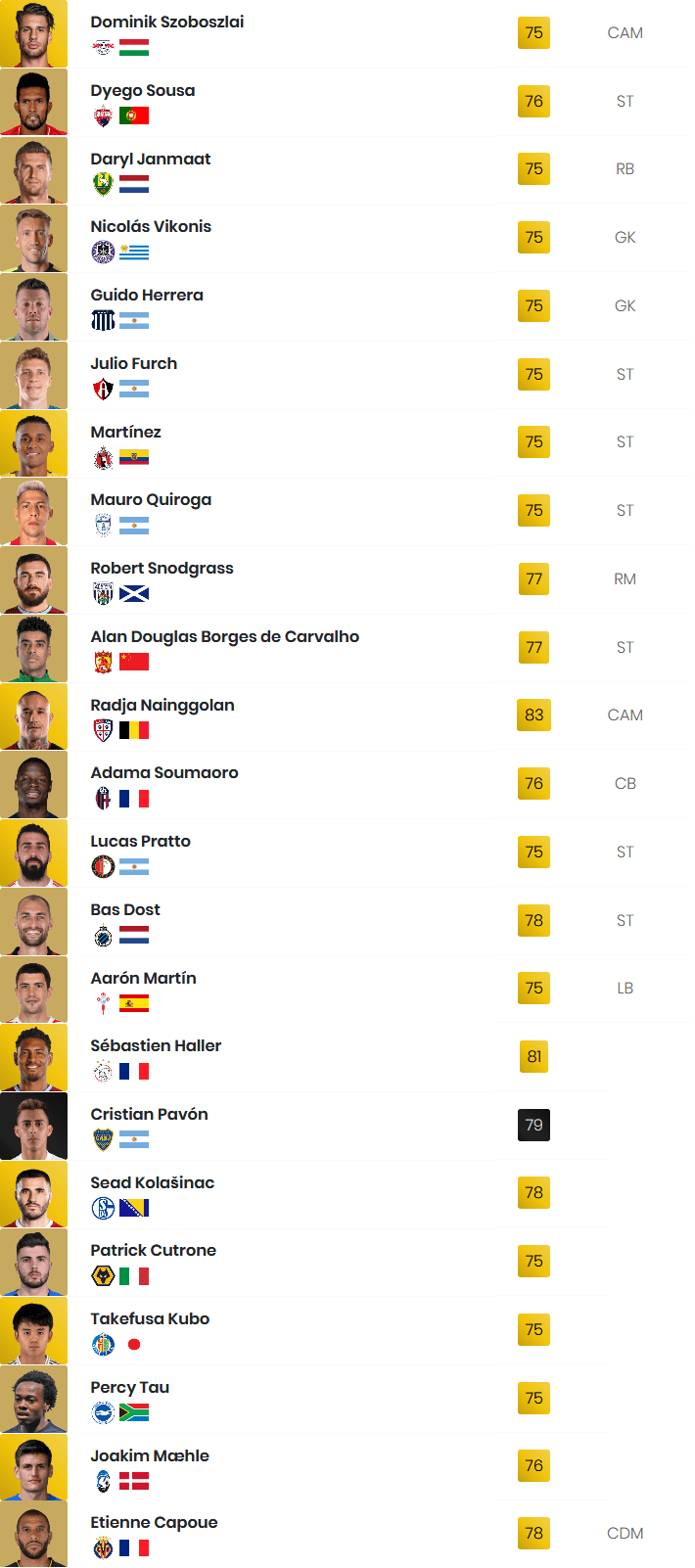Click Boca Juniors badge under Cristian Pavón
The image size is (695, 1568).
click(x=103, y=1139)
